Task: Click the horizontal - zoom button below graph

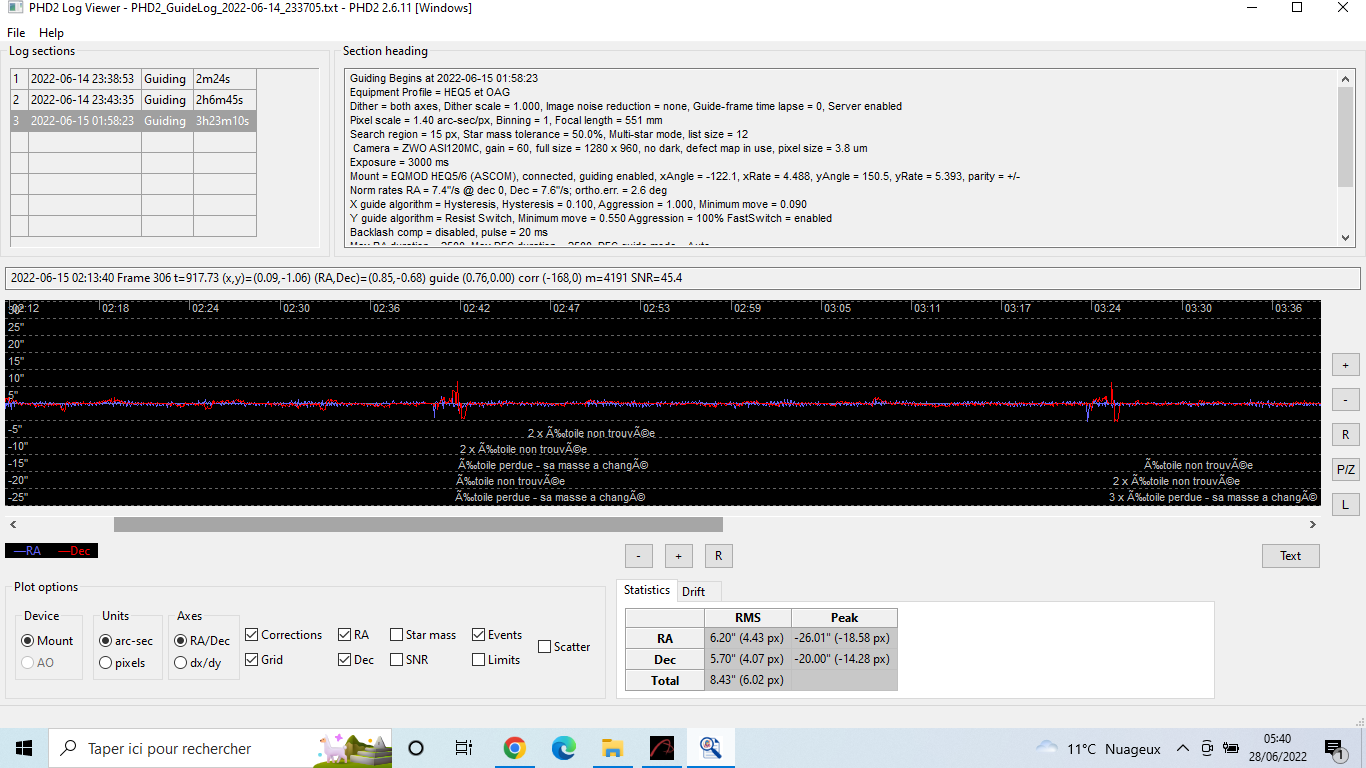Action: click(x=638, y=556)
